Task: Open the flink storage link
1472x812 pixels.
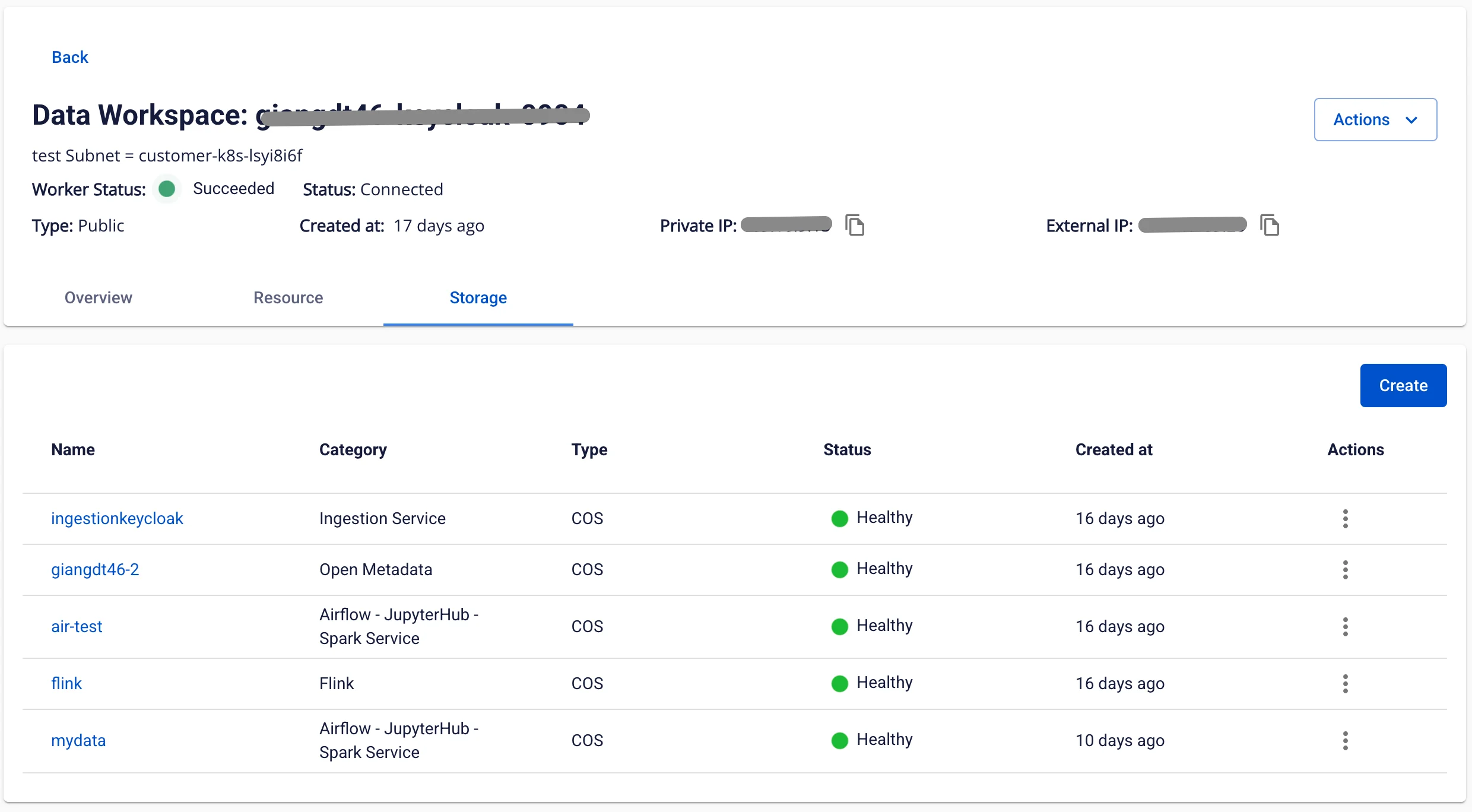Action: click(x=66, y=684)
